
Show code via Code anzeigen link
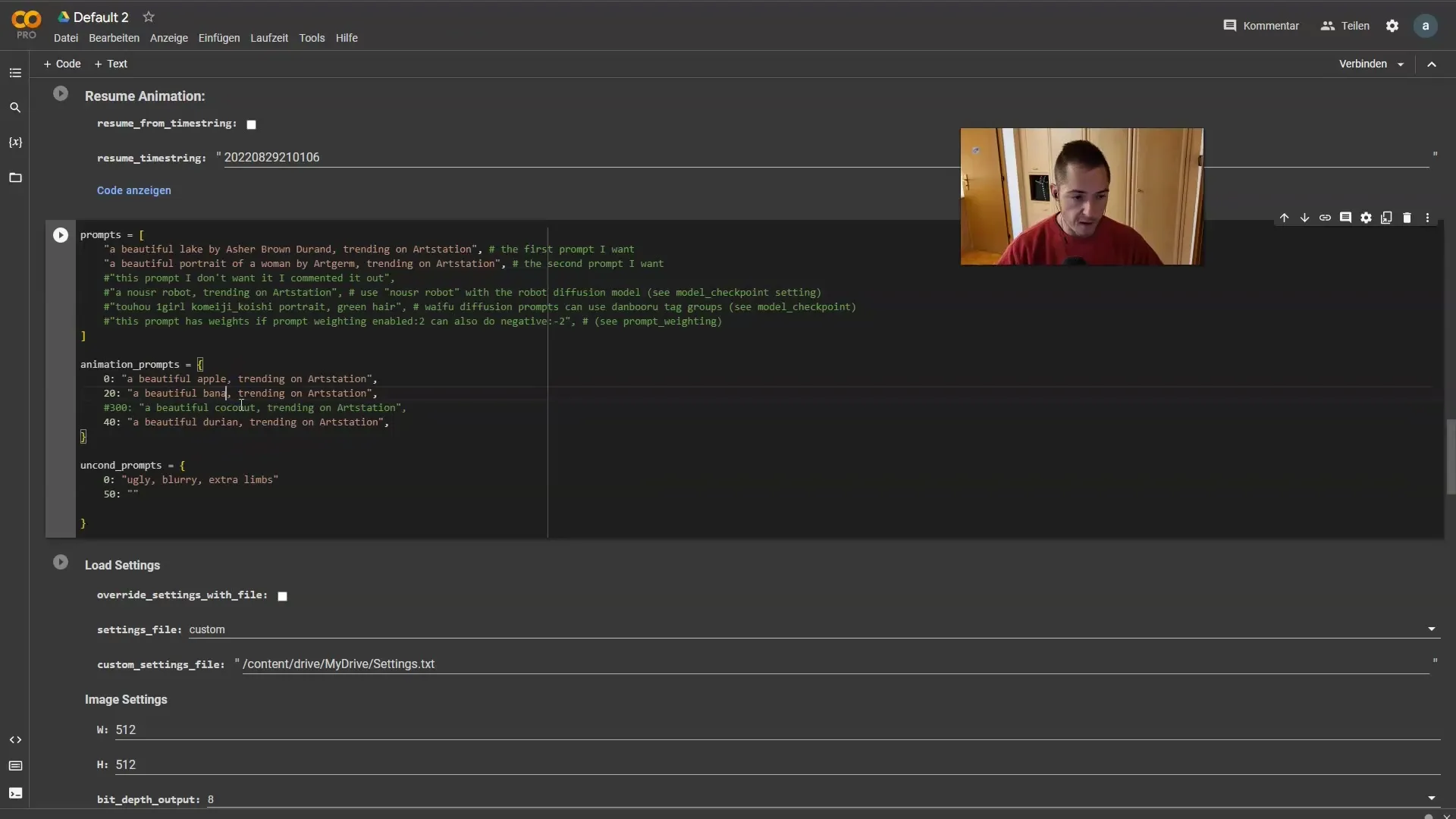(x=133, y=190)
